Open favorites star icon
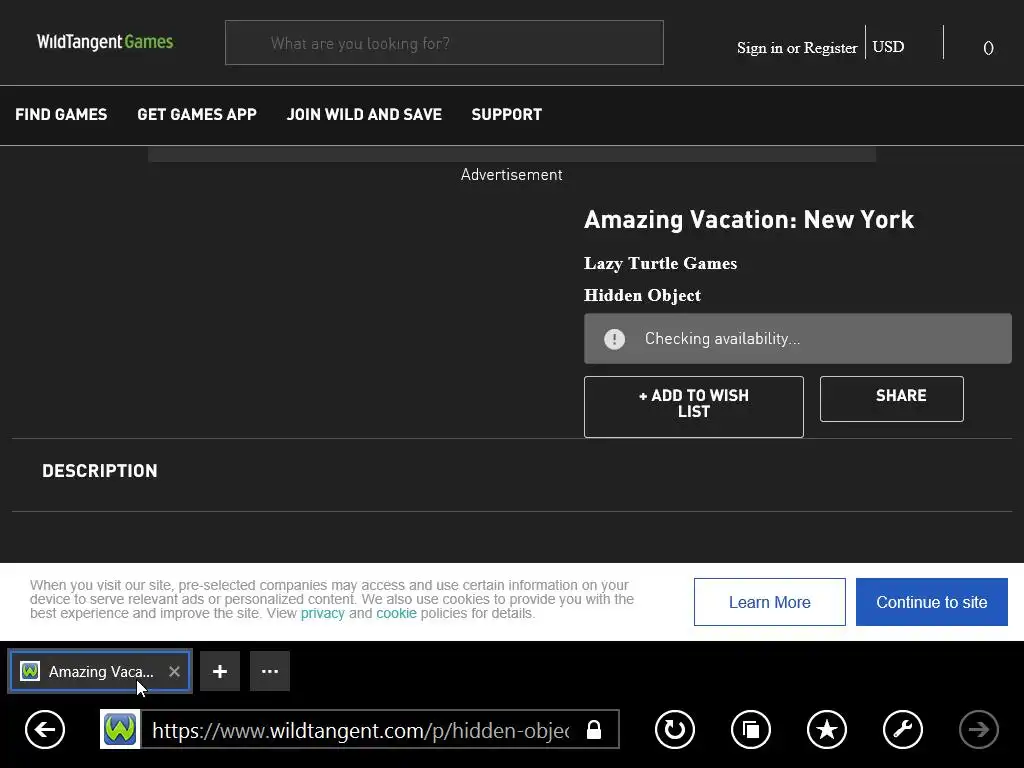Screen dimensions: 1024x768 click(827, 729)
